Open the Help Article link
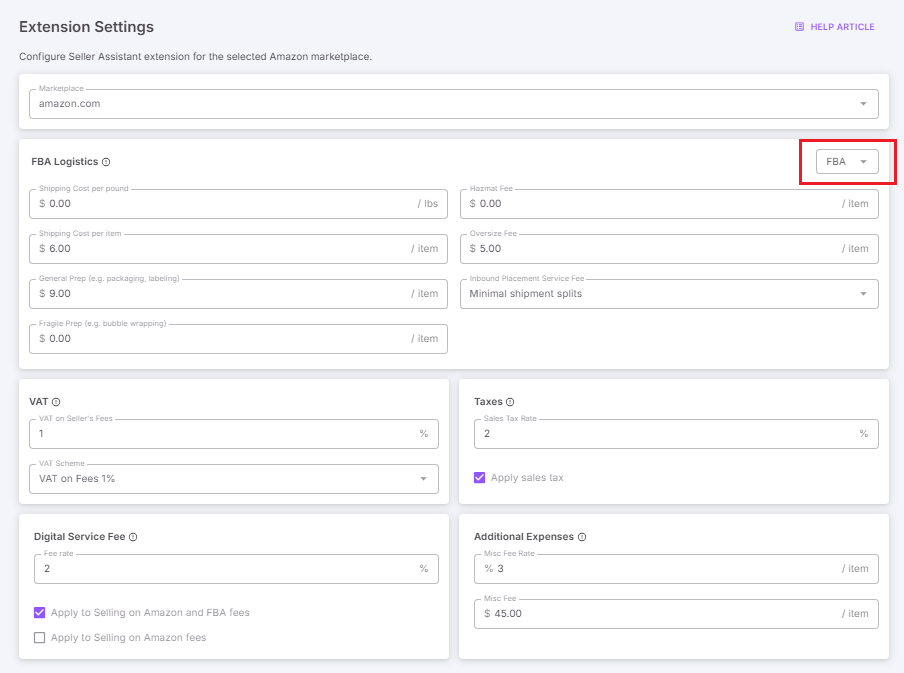Image resolution: width=904 pixels, height=673 pixels. [x=841, y=27]
